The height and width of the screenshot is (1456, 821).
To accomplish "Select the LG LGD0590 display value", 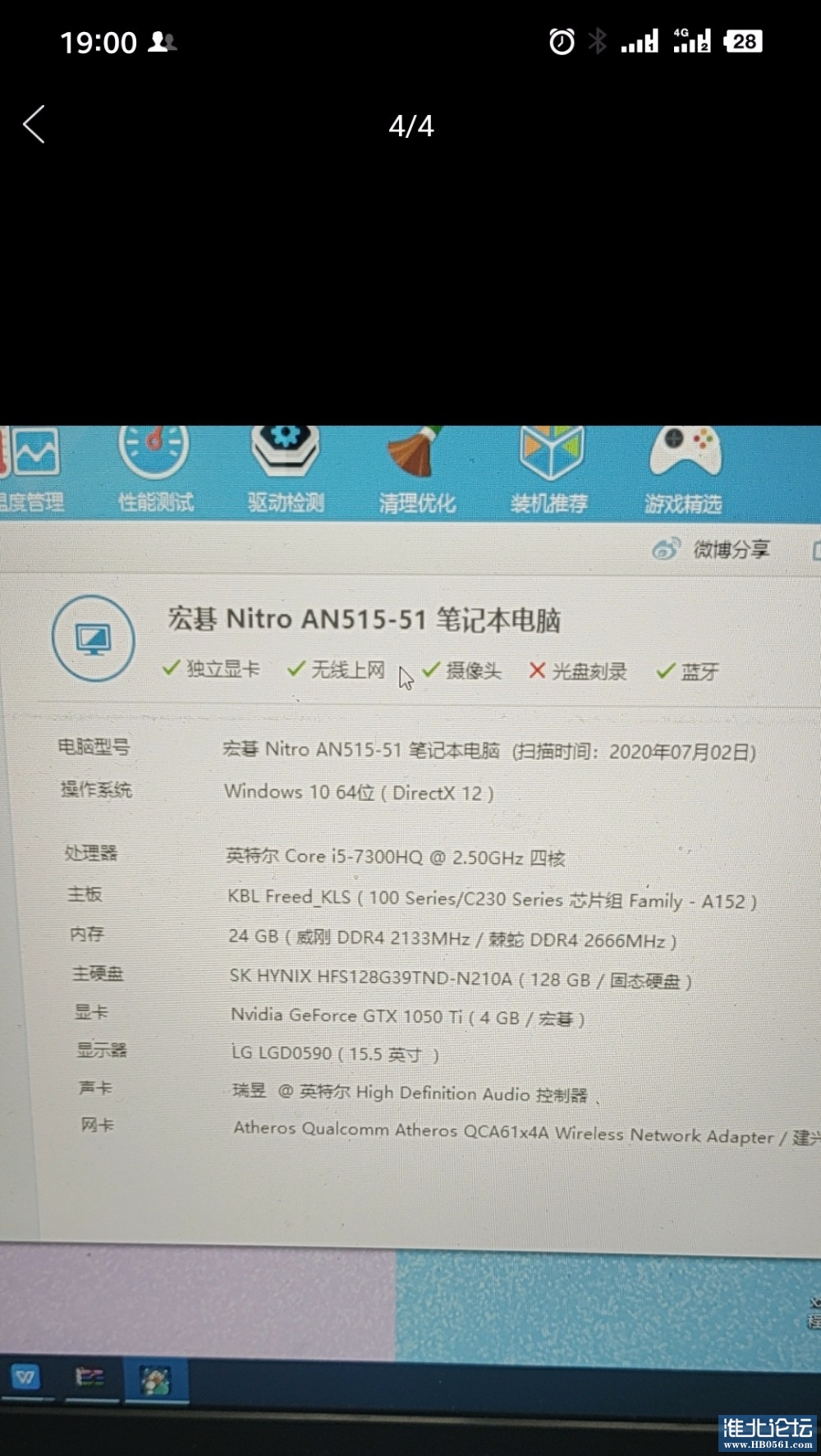I will tap(336, 1053).
